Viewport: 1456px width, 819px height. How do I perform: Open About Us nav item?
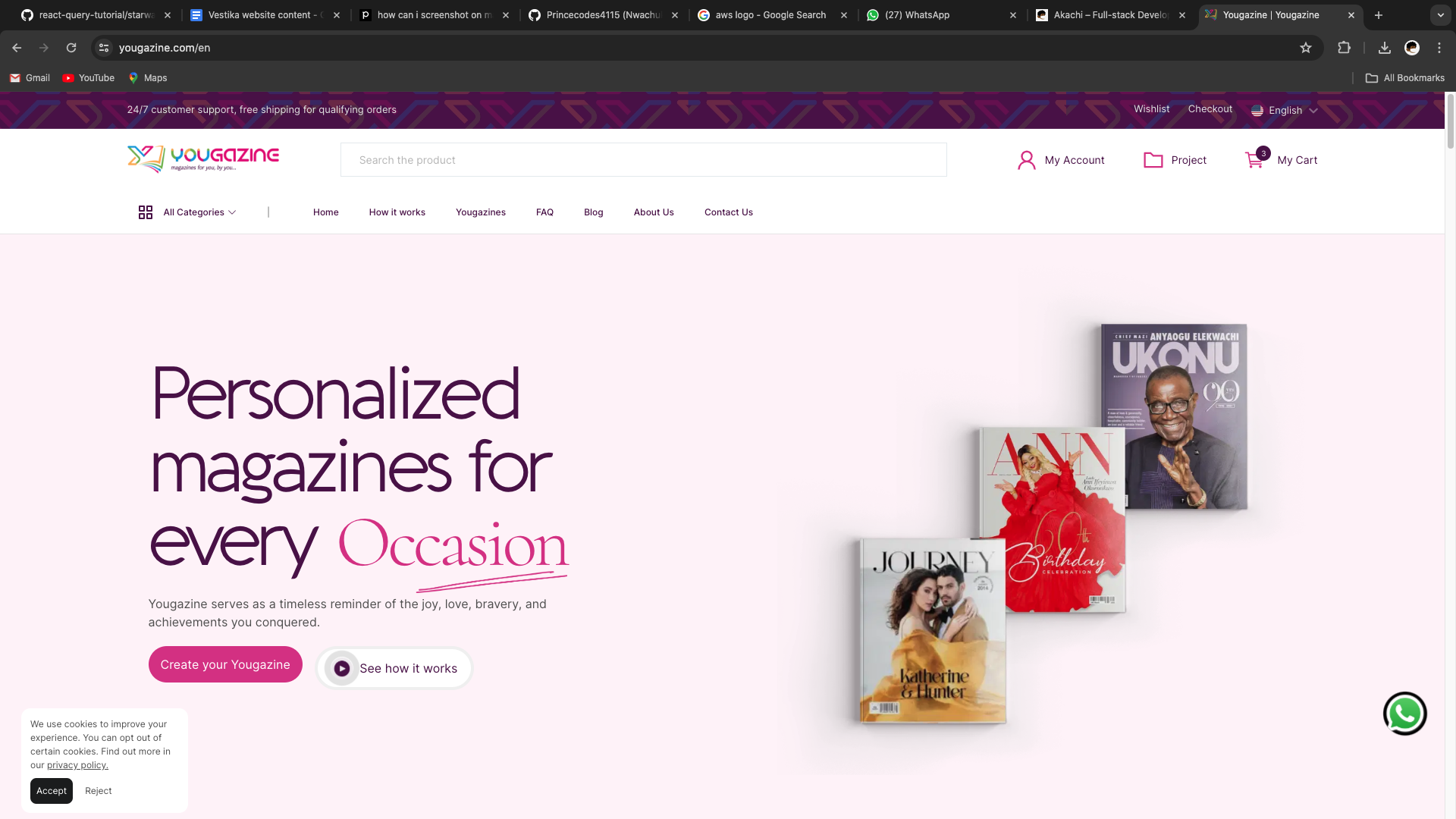(654, 212)
